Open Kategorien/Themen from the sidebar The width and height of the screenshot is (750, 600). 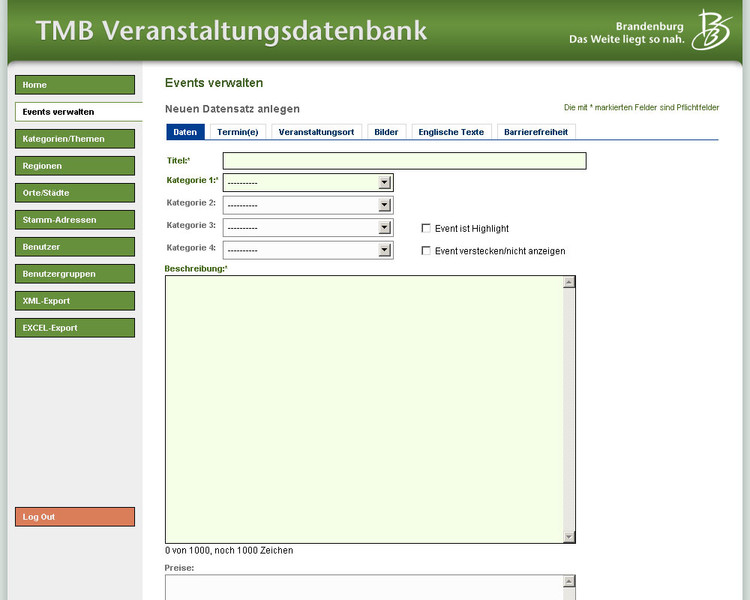tap(75, 139)
